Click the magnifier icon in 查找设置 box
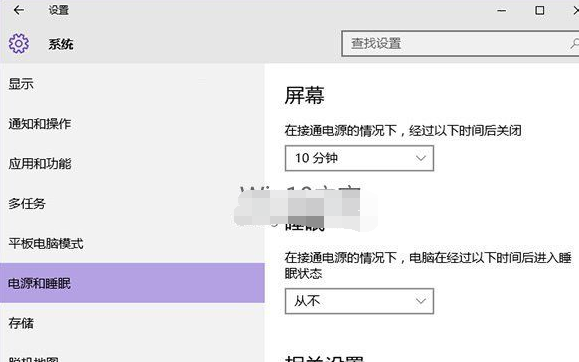579x362 pixels. pos(574,44)
